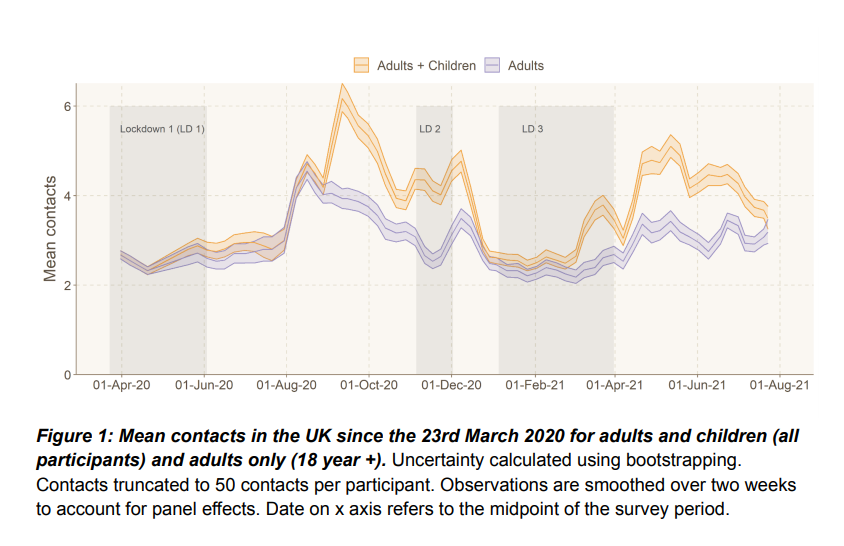The height and width of the screenshot is (546, 844).
Task: Select the 'Adults + Children' legend label
Action: pos(426,66)
